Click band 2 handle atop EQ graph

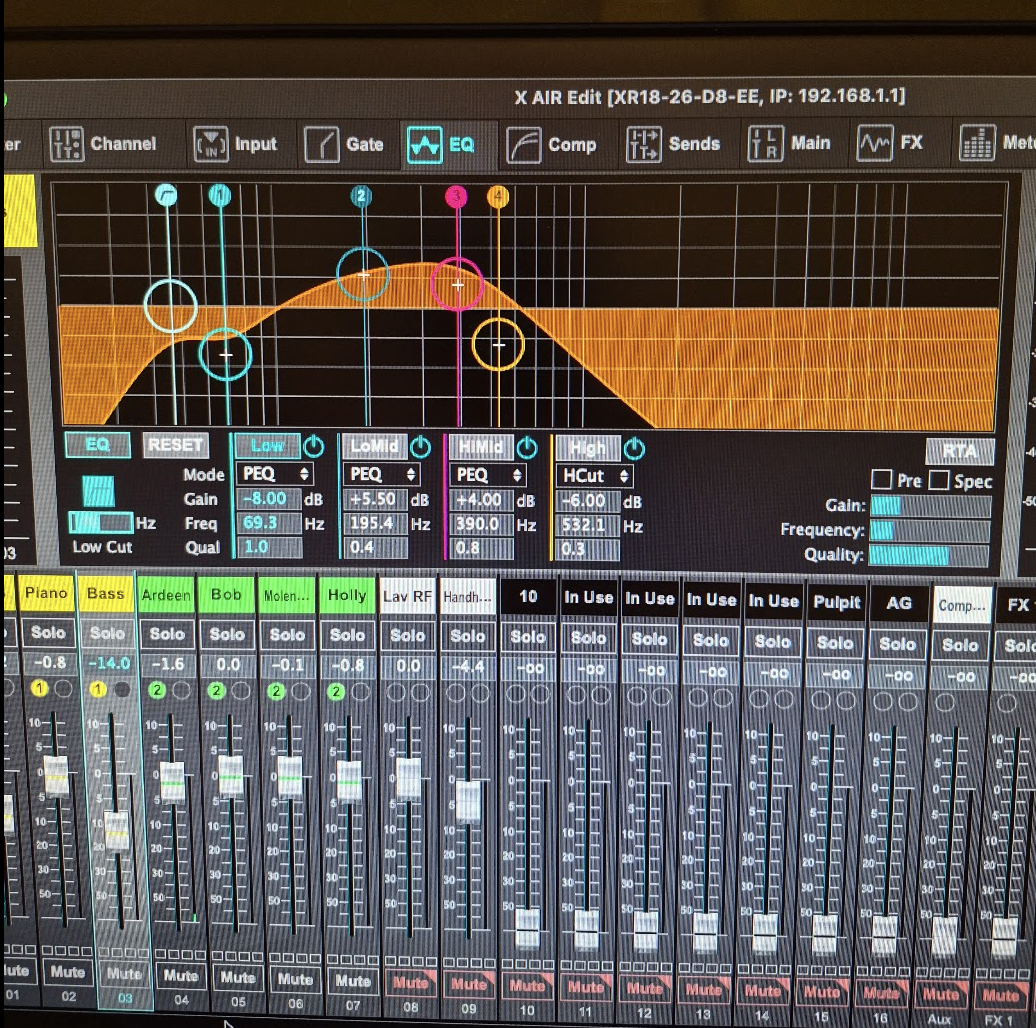[x=361, y=196]
